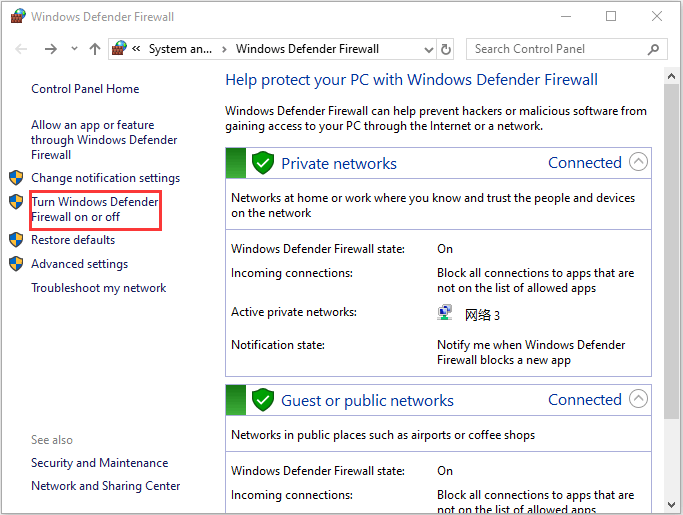
Task: Maximize the Firewall window
Action: click(611, 17)
